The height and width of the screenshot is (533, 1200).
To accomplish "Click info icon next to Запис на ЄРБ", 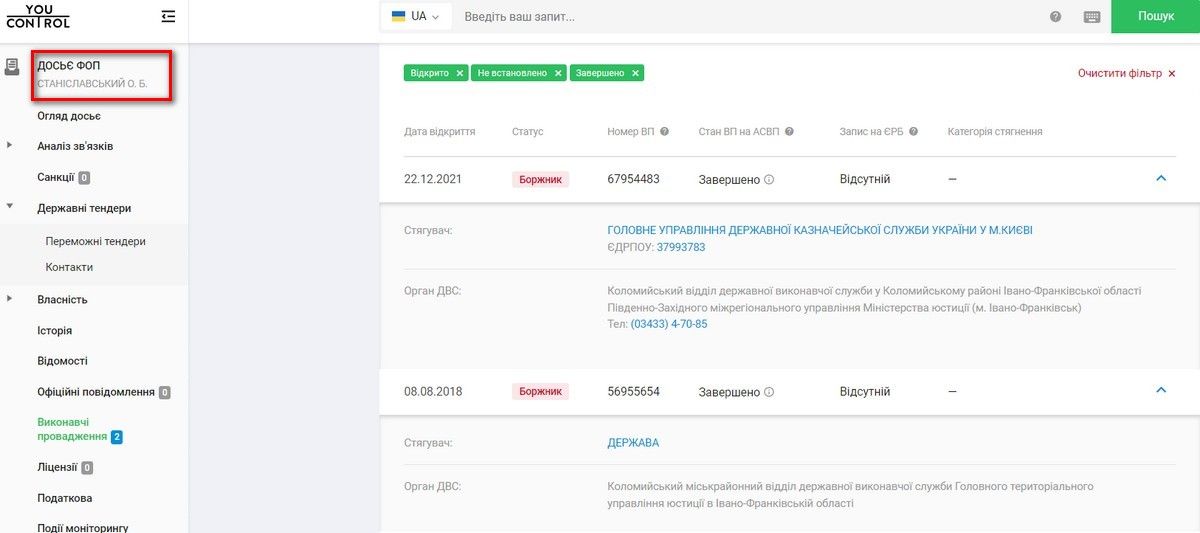I will (913, 132).
